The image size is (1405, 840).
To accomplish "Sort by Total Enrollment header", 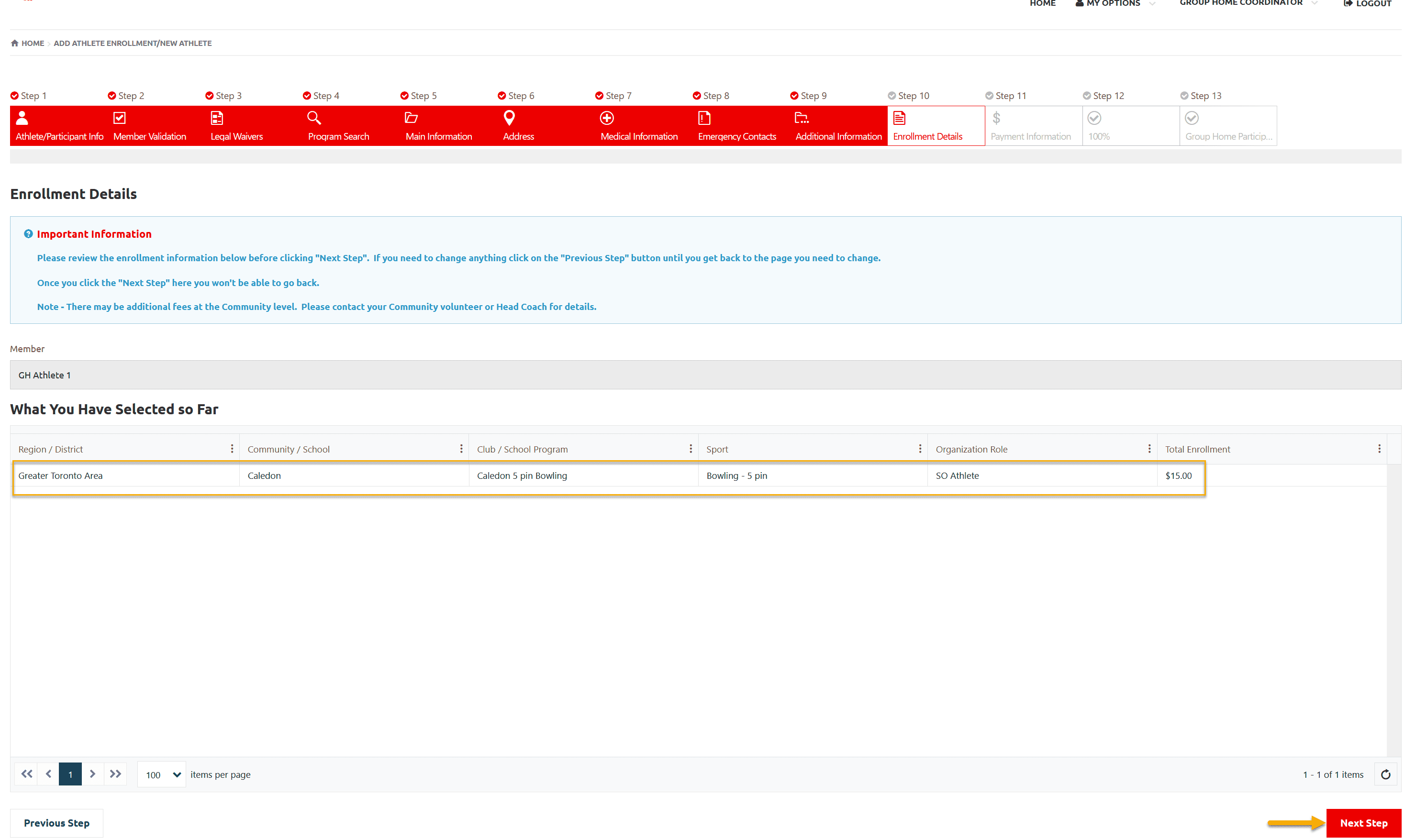I will [1197, 449].
